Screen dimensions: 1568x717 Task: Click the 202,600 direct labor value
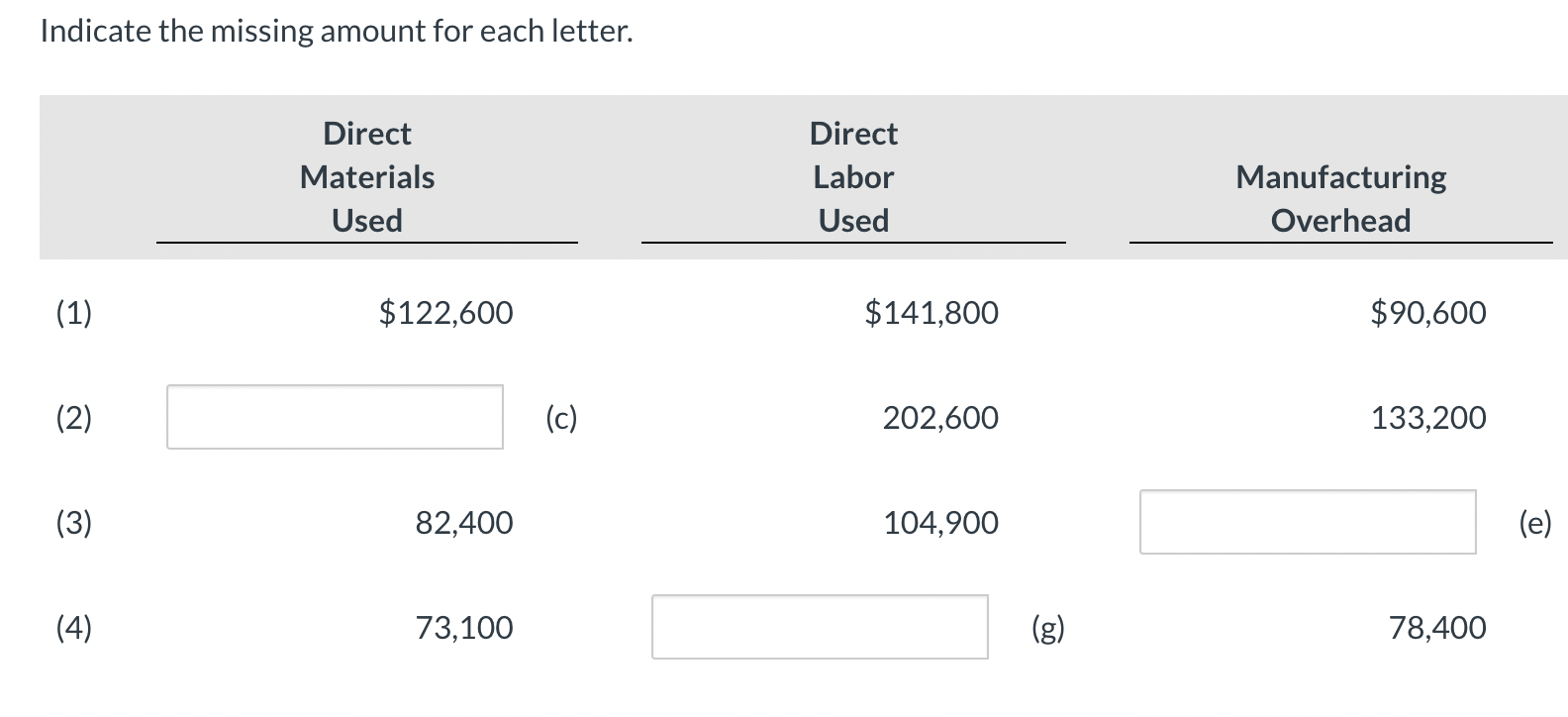click(x=940, y=418)
